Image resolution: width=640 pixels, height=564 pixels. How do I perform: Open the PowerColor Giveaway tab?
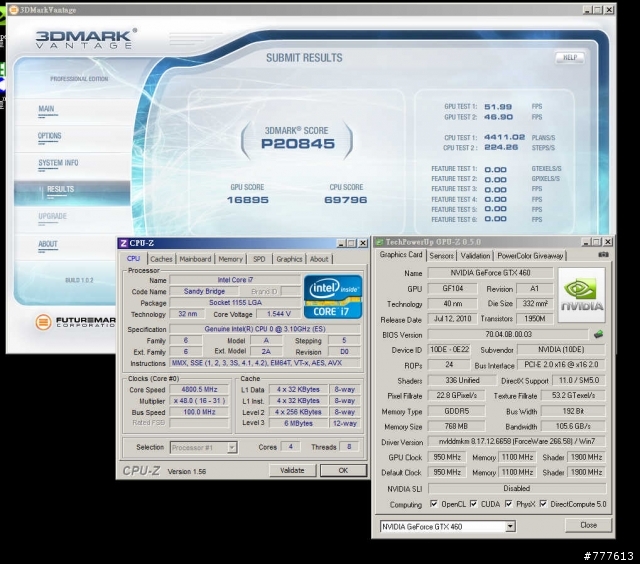tap(530, 256)
